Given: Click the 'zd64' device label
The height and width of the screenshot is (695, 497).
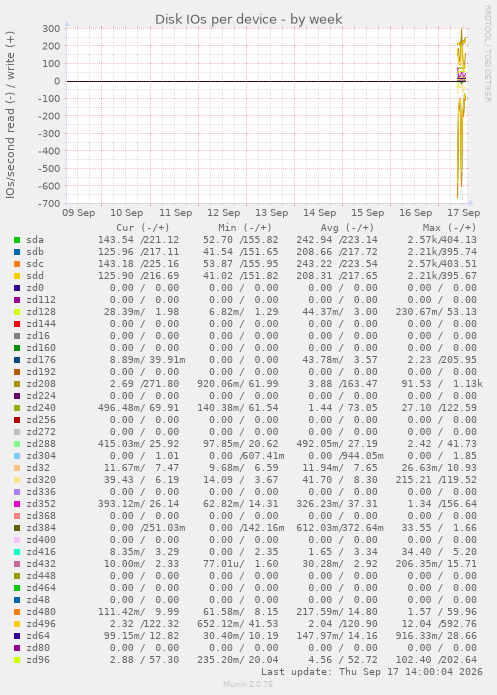Looking at the screenshot, I should pos(38,636).
